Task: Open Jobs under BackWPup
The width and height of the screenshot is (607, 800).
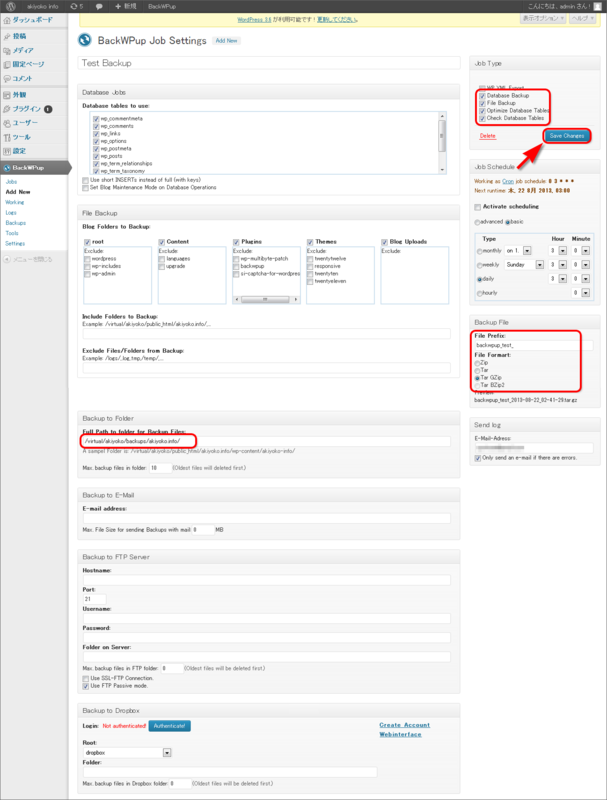Action: (11, 182)
